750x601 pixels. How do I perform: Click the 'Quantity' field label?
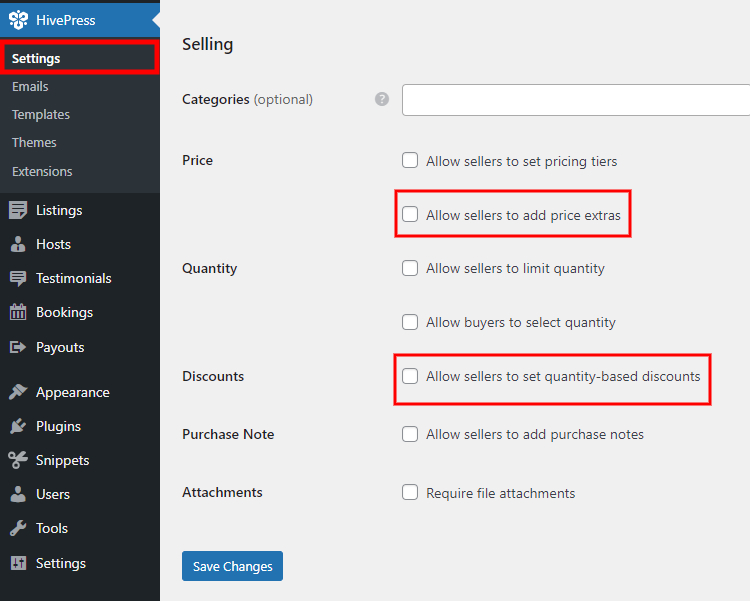click(210, 268)
